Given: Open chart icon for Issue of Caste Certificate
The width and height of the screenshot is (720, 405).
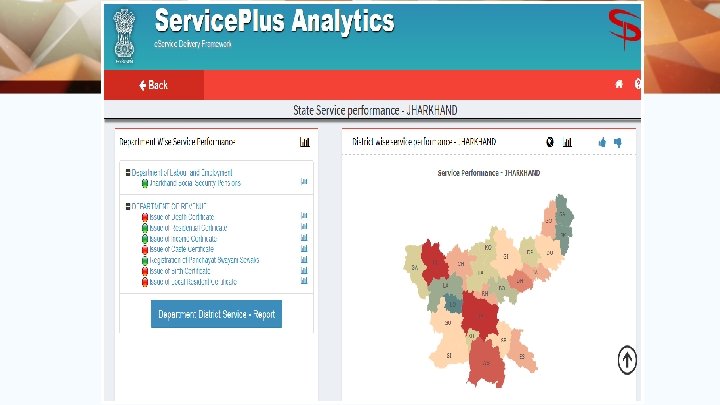Looking at the screenshot, I should [304, 248].
